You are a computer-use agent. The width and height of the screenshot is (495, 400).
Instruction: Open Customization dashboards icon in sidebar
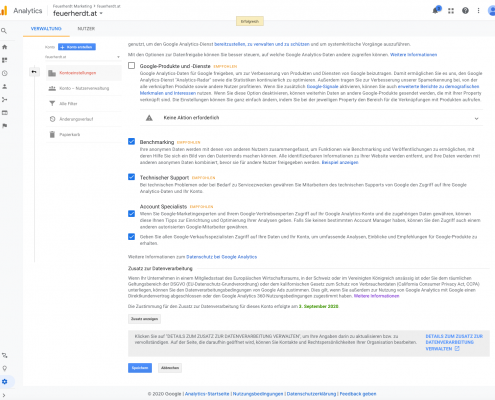5,60
